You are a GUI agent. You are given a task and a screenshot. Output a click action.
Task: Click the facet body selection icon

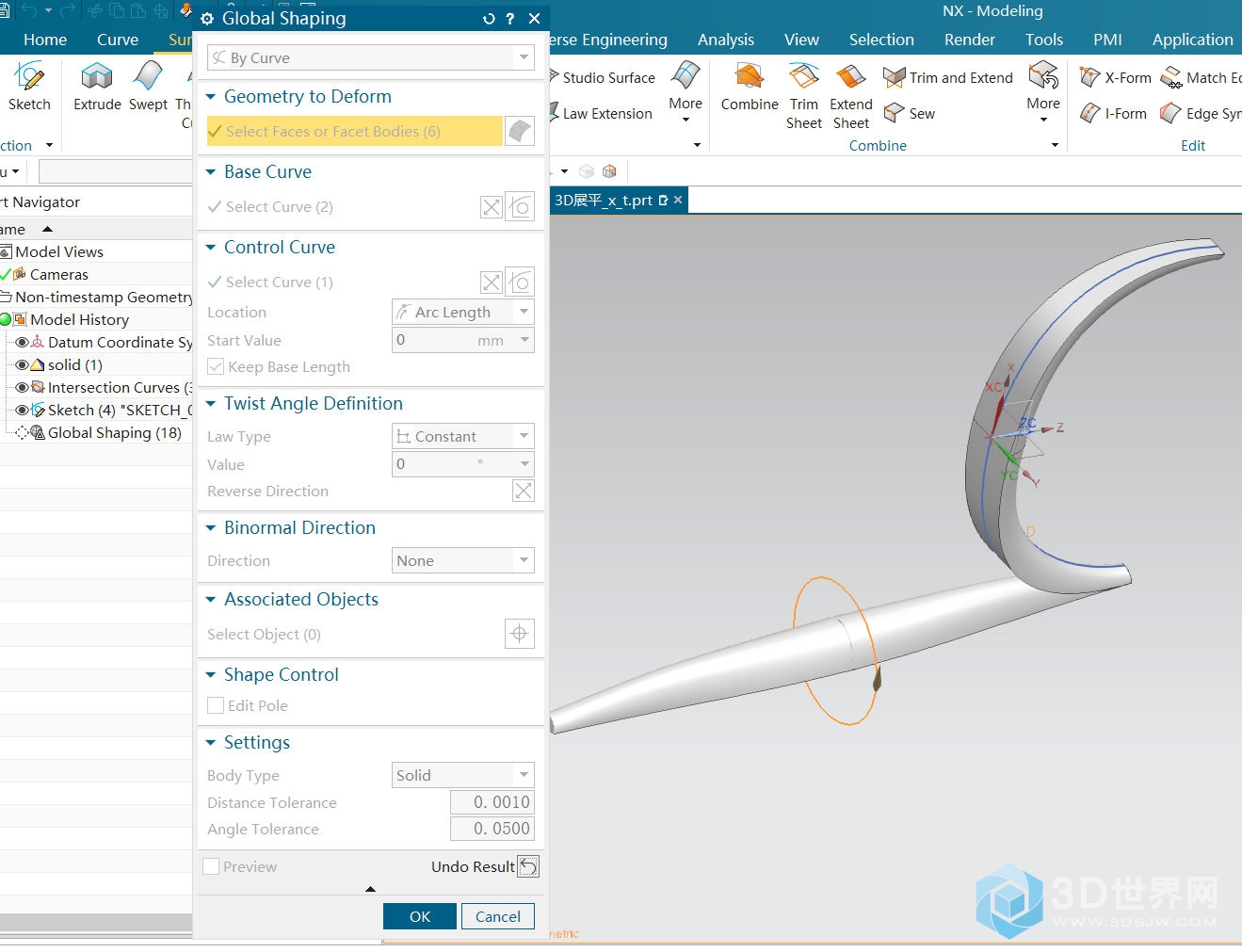point(520,131)
